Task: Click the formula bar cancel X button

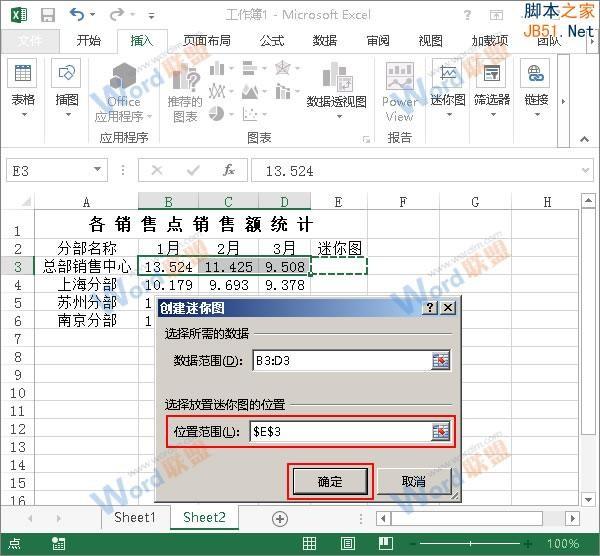Action: (x=157, y=170)
